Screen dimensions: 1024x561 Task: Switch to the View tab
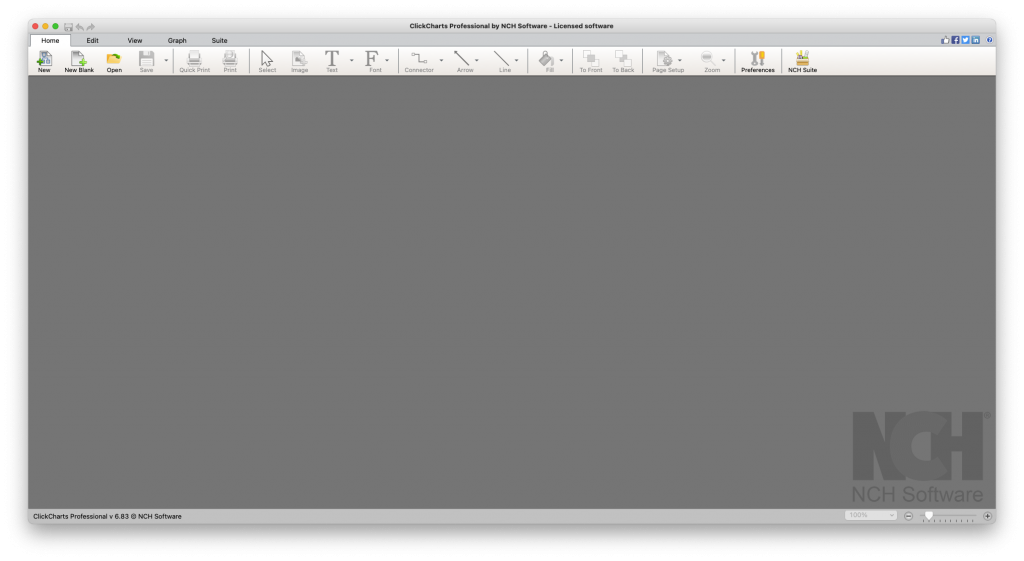click(x=135, y=40)
